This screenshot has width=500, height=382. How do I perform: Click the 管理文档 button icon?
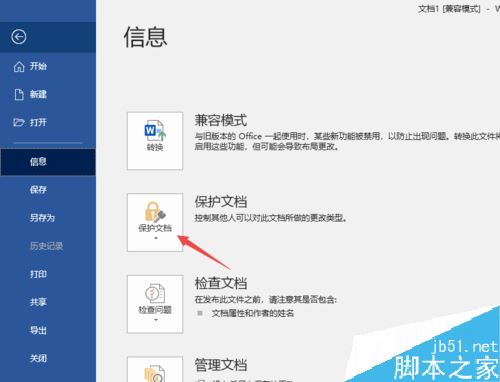click(x=155, y=369)
